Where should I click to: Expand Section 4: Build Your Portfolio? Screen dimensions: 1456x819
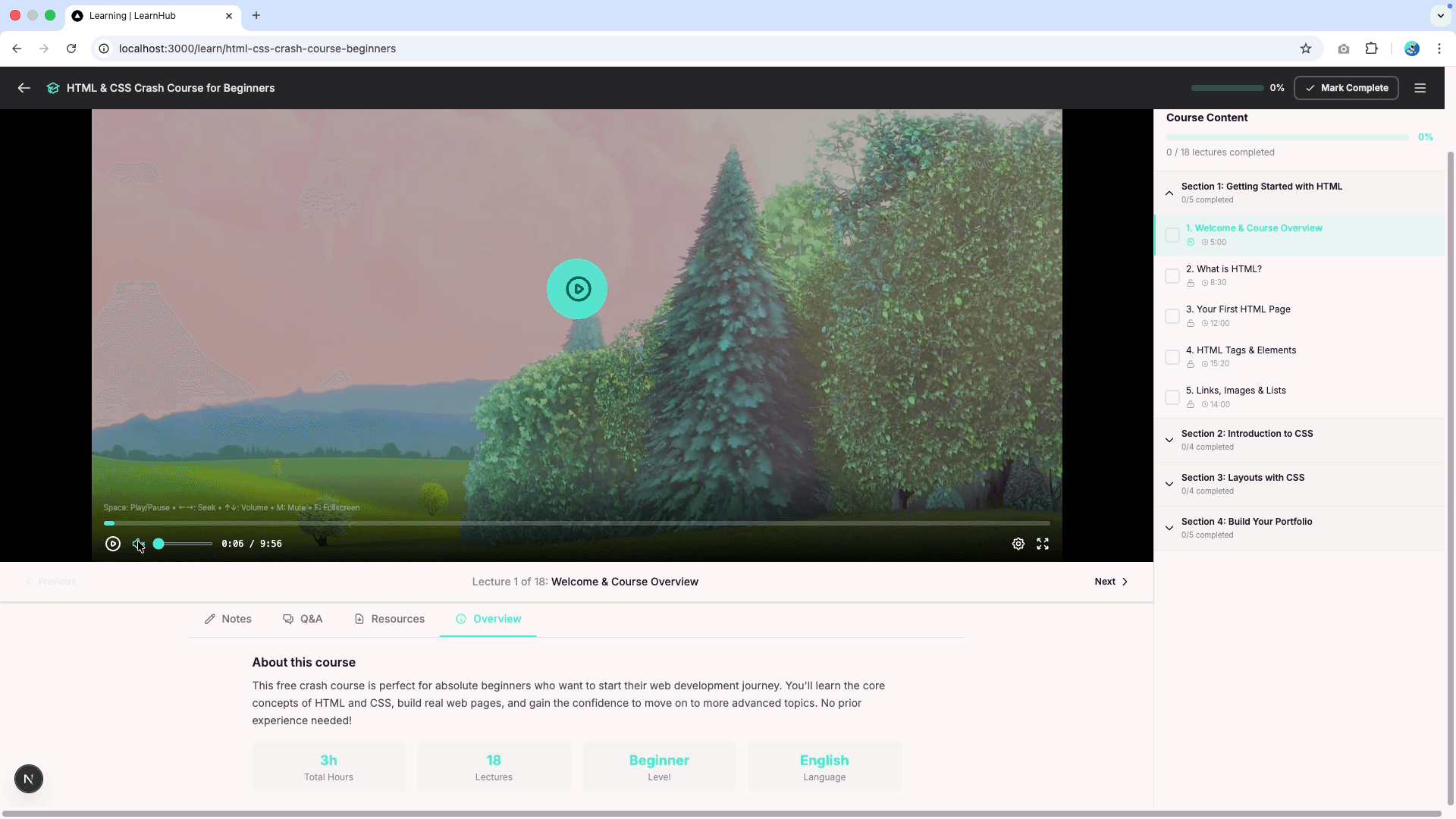pos(1299,528)
